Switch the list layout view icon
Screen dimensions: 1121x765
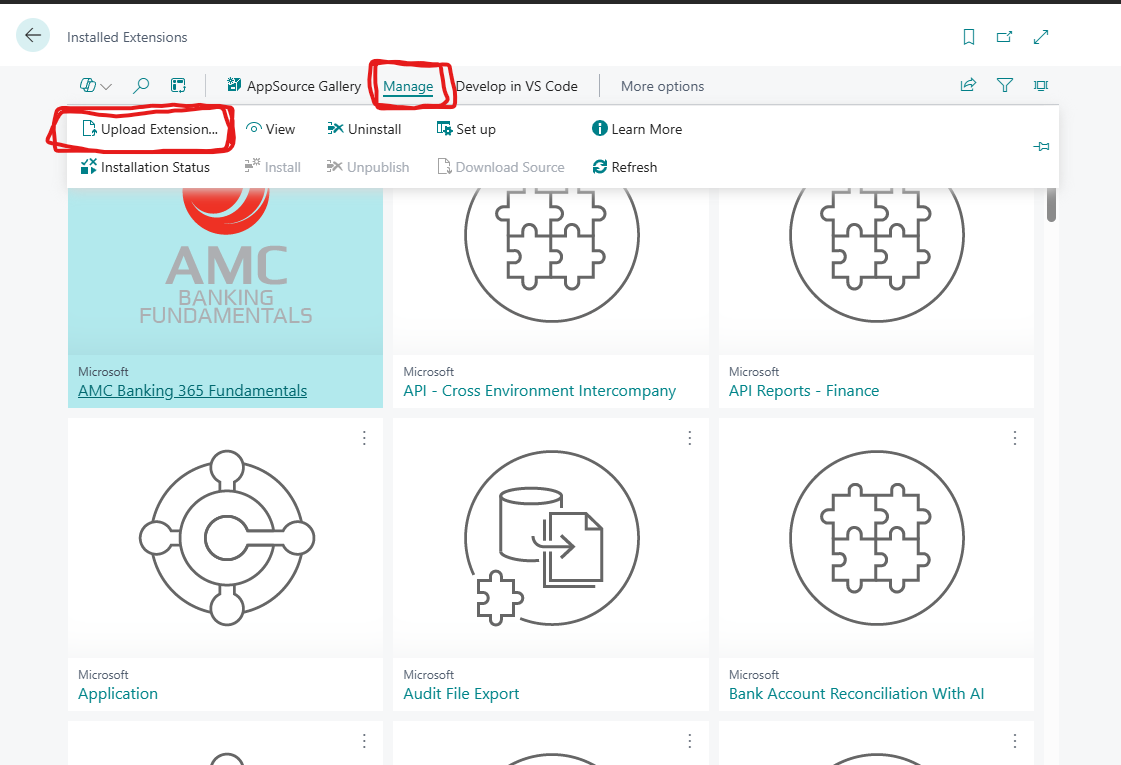click(x=178, y=86)
